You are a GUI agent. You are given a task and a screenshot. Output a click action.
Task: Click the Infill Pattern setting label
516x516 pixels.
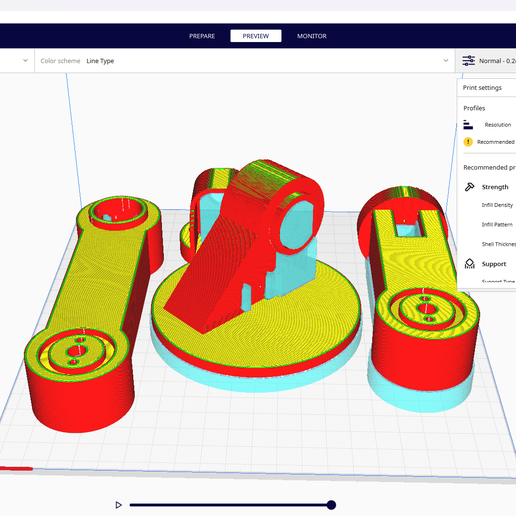497,225
